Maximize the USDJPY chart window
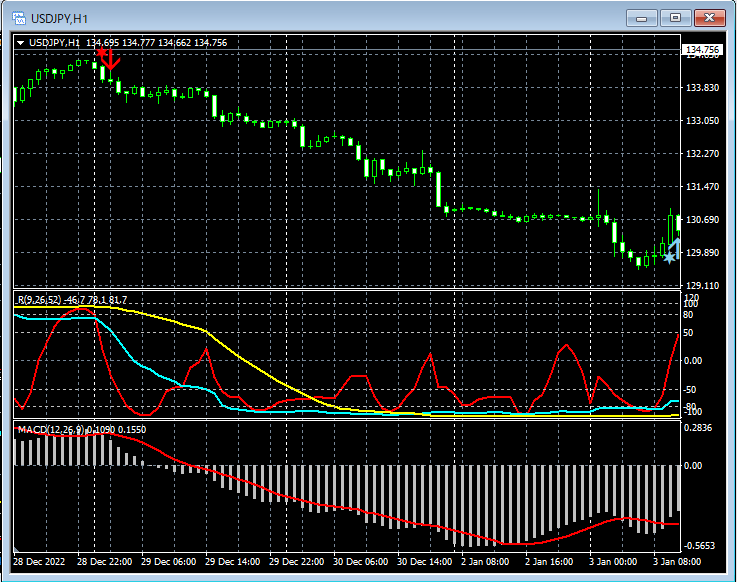The width and height of the screenshot is (738, 582). 677,18
